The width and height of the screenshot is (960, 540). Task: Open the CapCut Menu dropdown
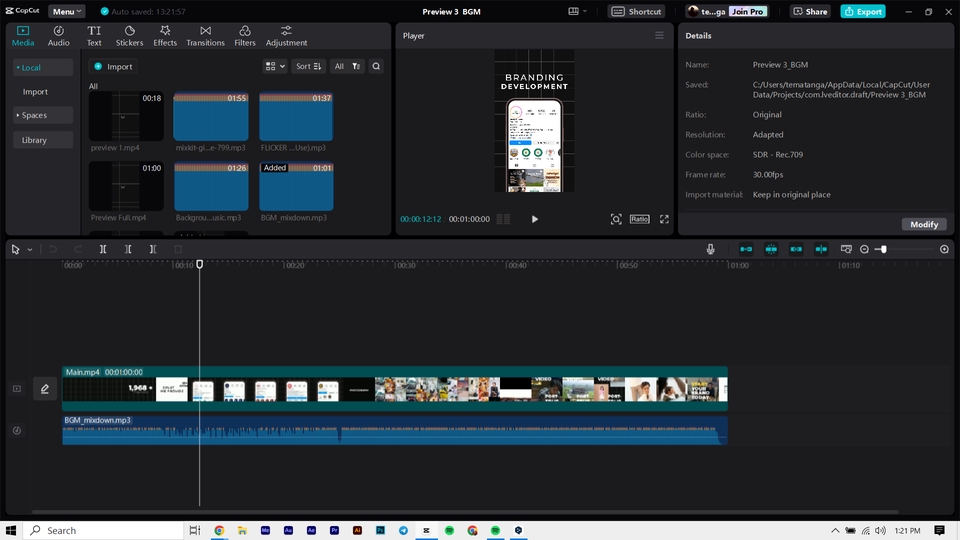pos(66,12)
